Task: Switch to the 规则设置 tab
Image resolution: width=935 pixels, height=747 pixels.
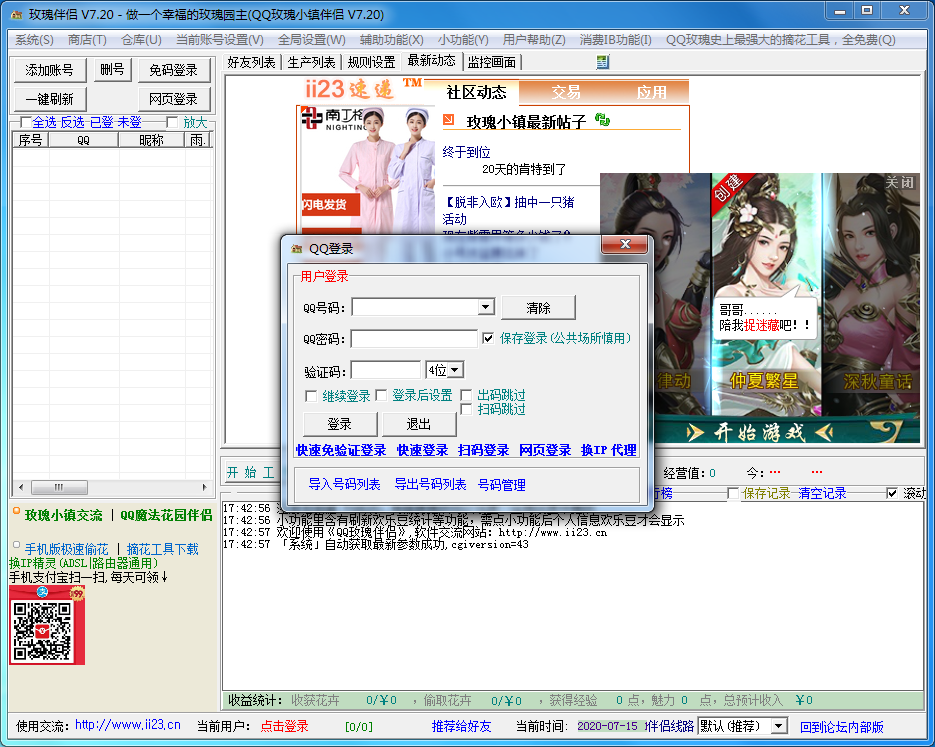Action: click(x=371, y=62)
